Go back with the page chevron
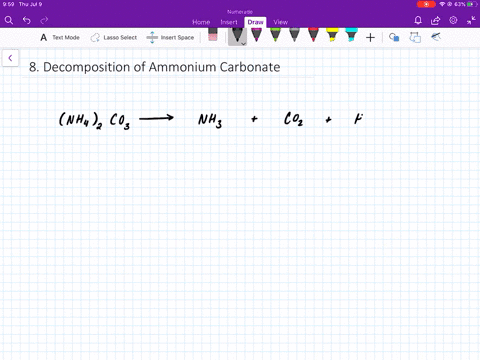 [x=10, y=58]
